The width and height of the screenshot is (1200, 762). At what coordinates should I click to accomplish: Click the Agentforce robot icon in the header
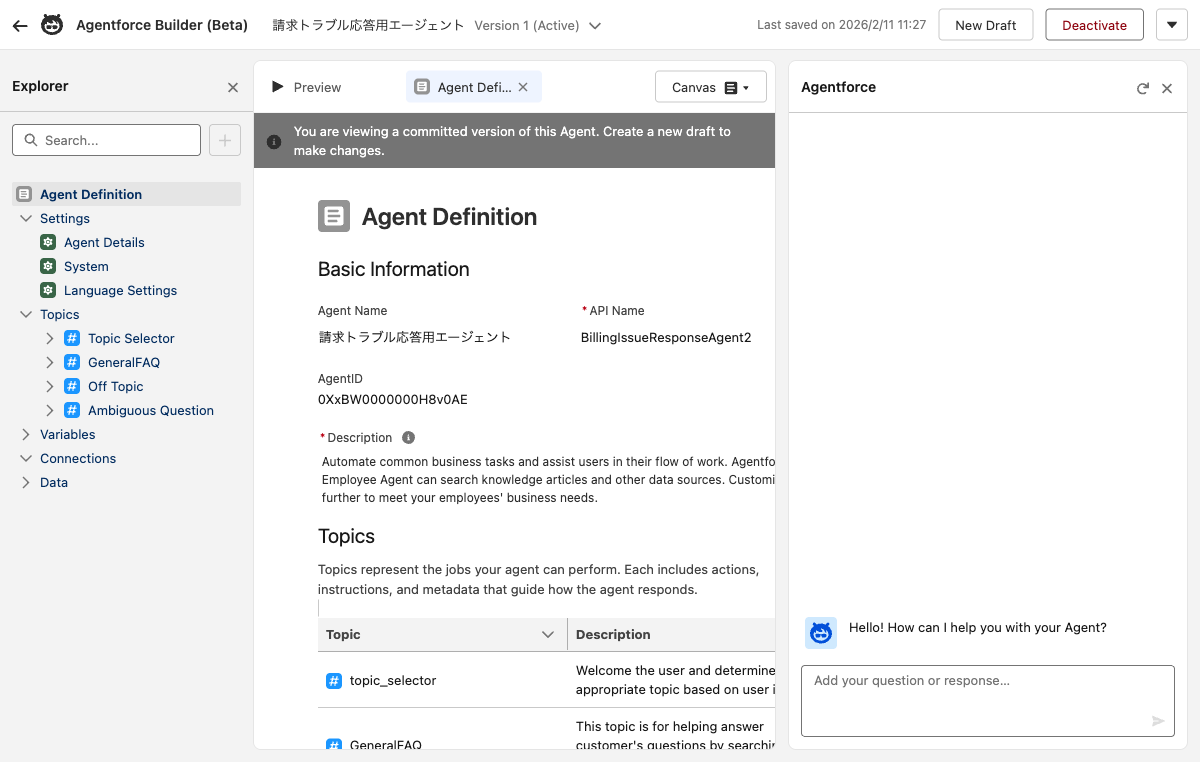point(51,25)
